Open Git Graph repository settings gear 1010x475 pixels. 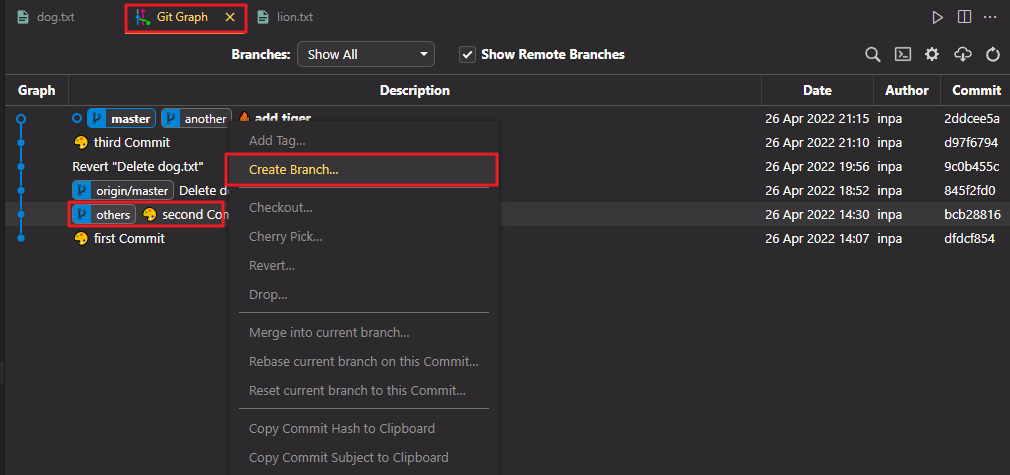click(932, 55)
